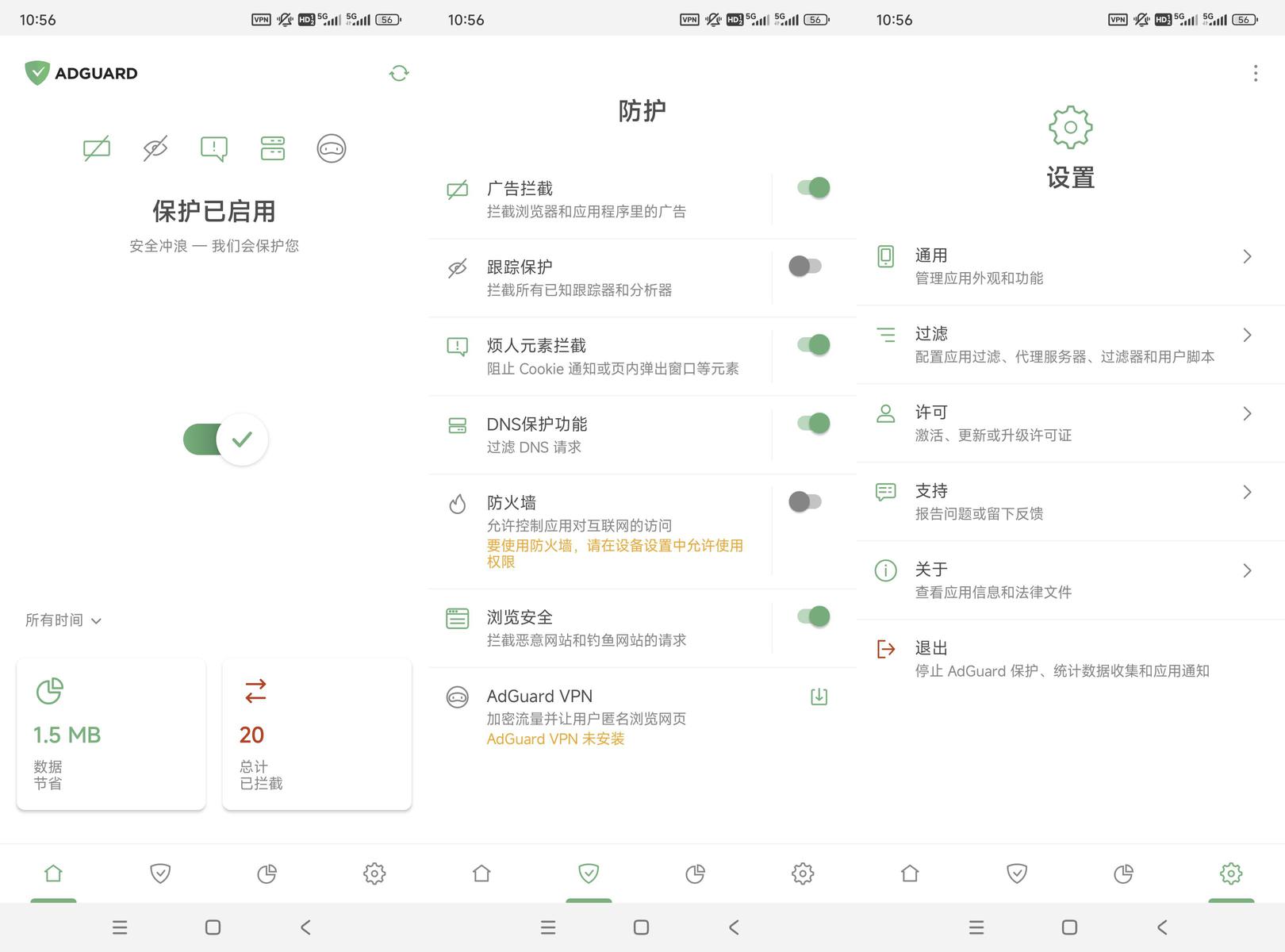Tap the filter lines icon beside 过滤
Image resolution: width=1285 pixels, height=952 pixels.
886,335
